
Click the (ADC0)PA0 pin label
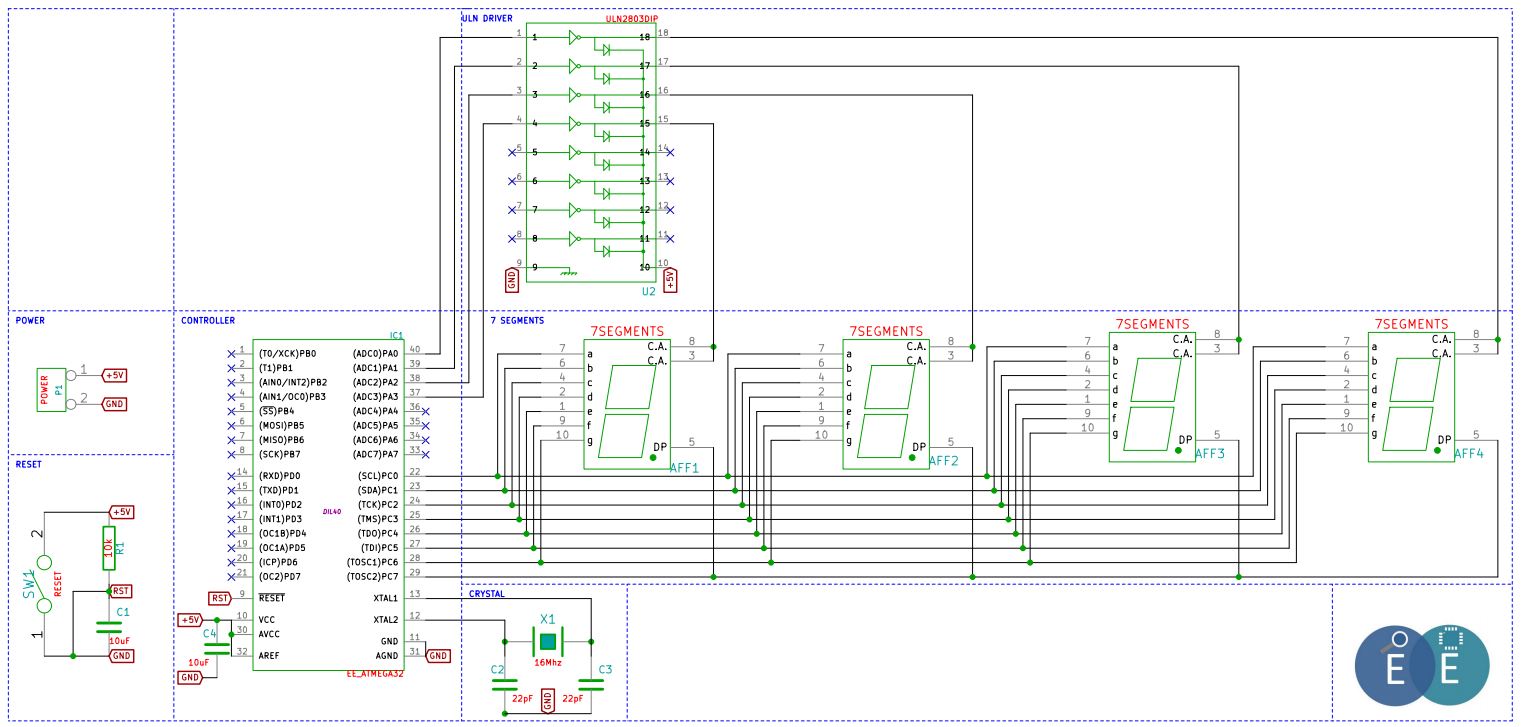[x=376, y=354]
